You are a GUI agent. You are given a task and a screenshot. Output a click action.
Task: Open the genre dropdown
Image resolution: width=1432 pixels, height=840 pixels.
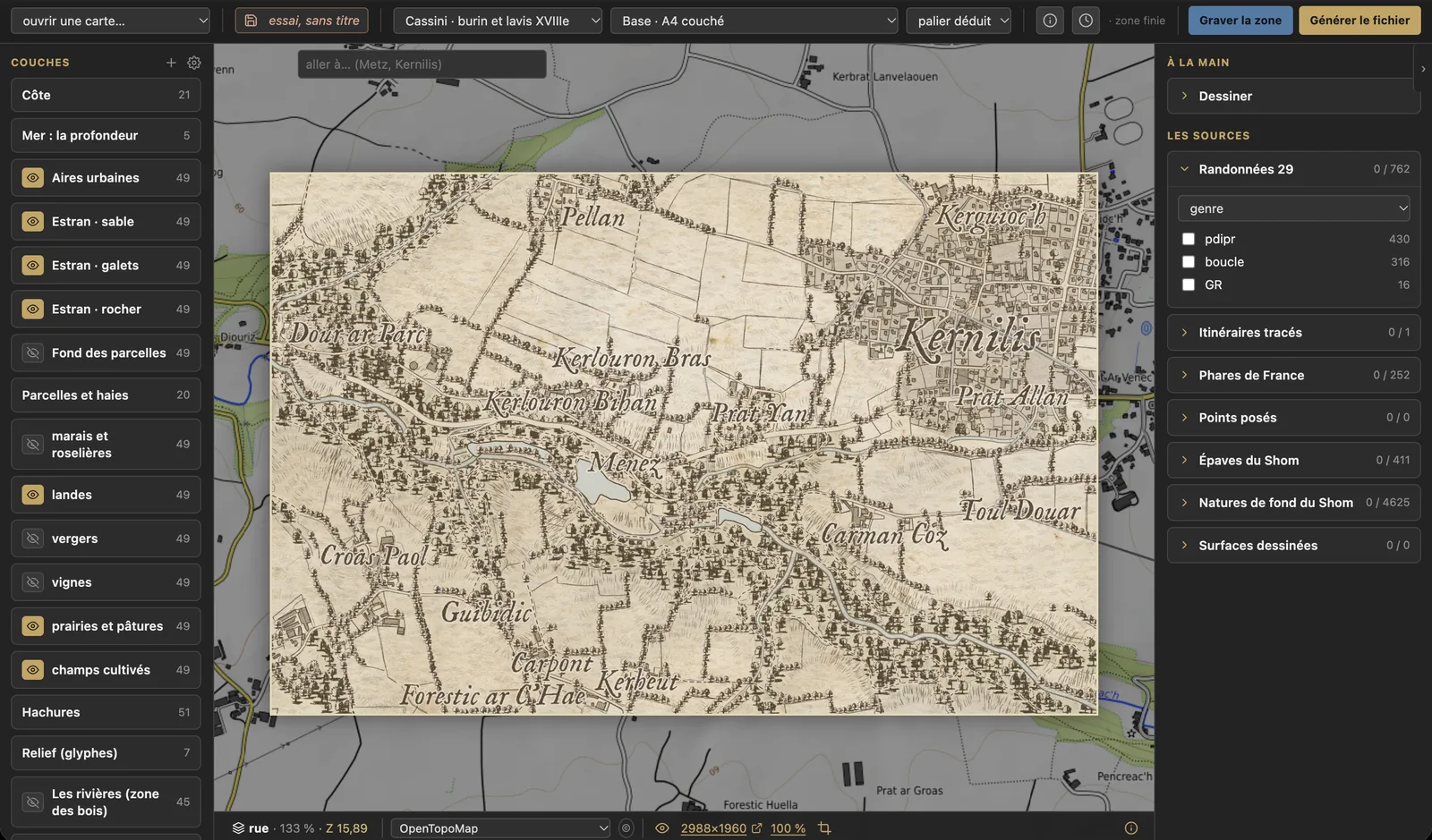pos(1293,208)
